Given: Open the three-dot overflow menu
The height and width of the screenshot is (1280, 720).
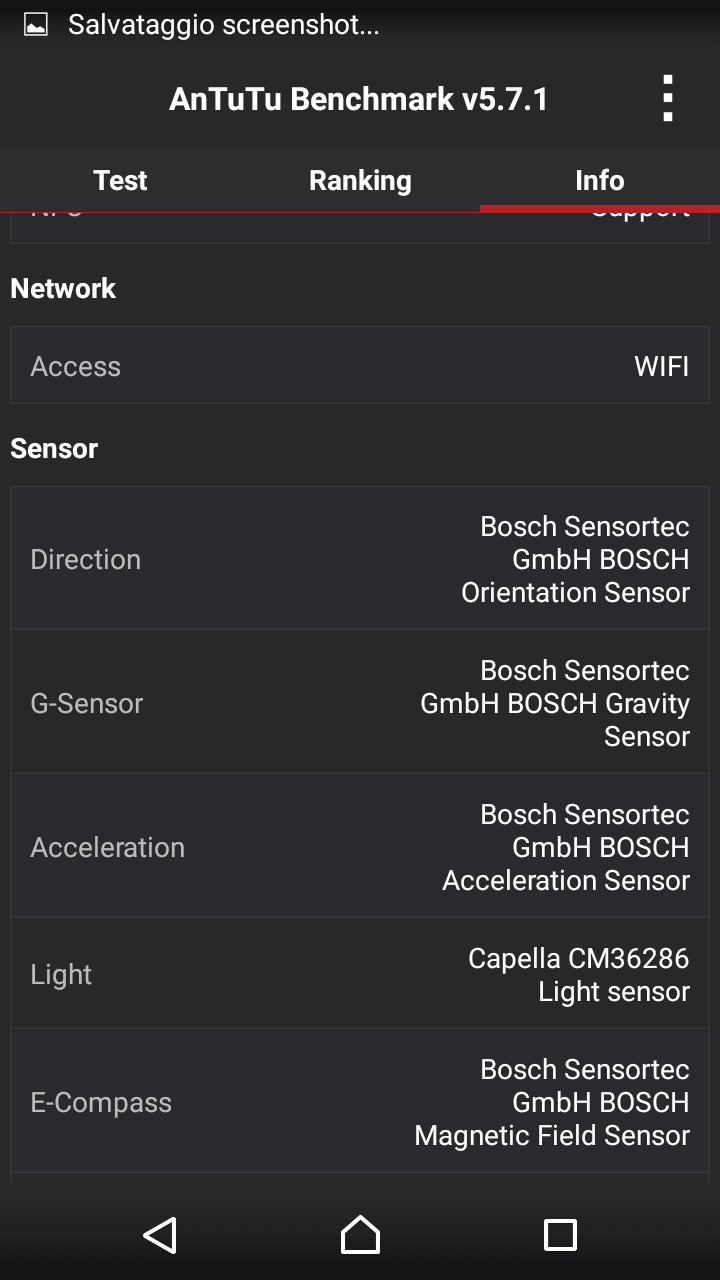Looking at the screenshot, I should 668,99.
